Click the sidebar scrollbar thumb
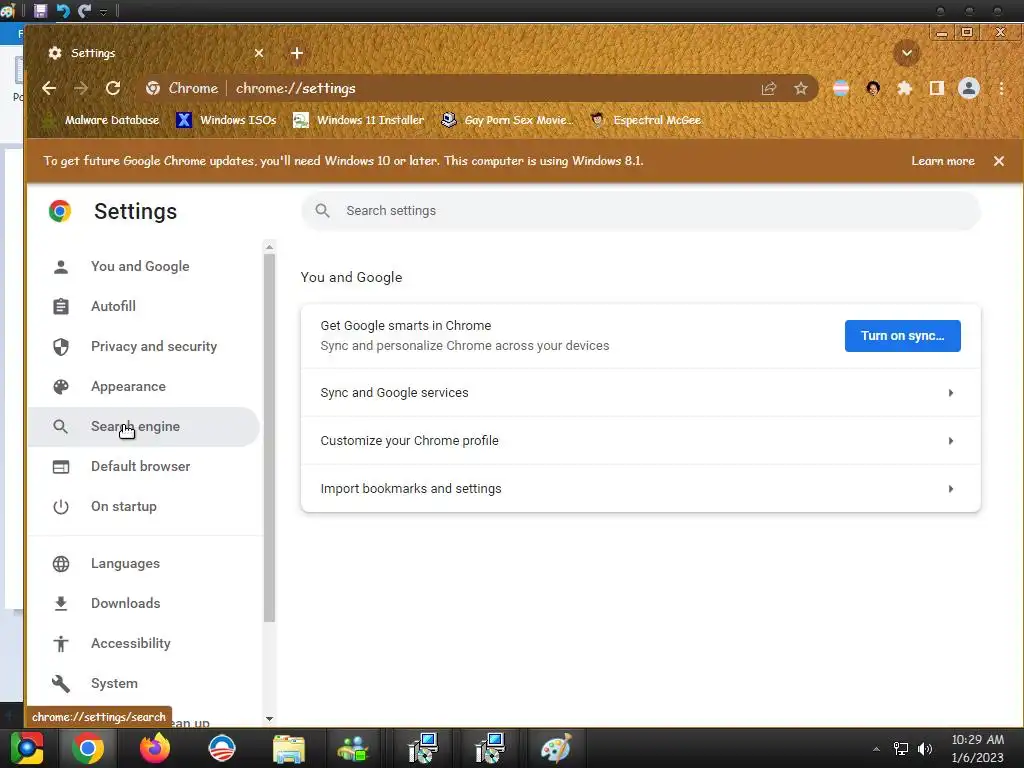Viewport: 1024px width, 768px height. point(269,438)
